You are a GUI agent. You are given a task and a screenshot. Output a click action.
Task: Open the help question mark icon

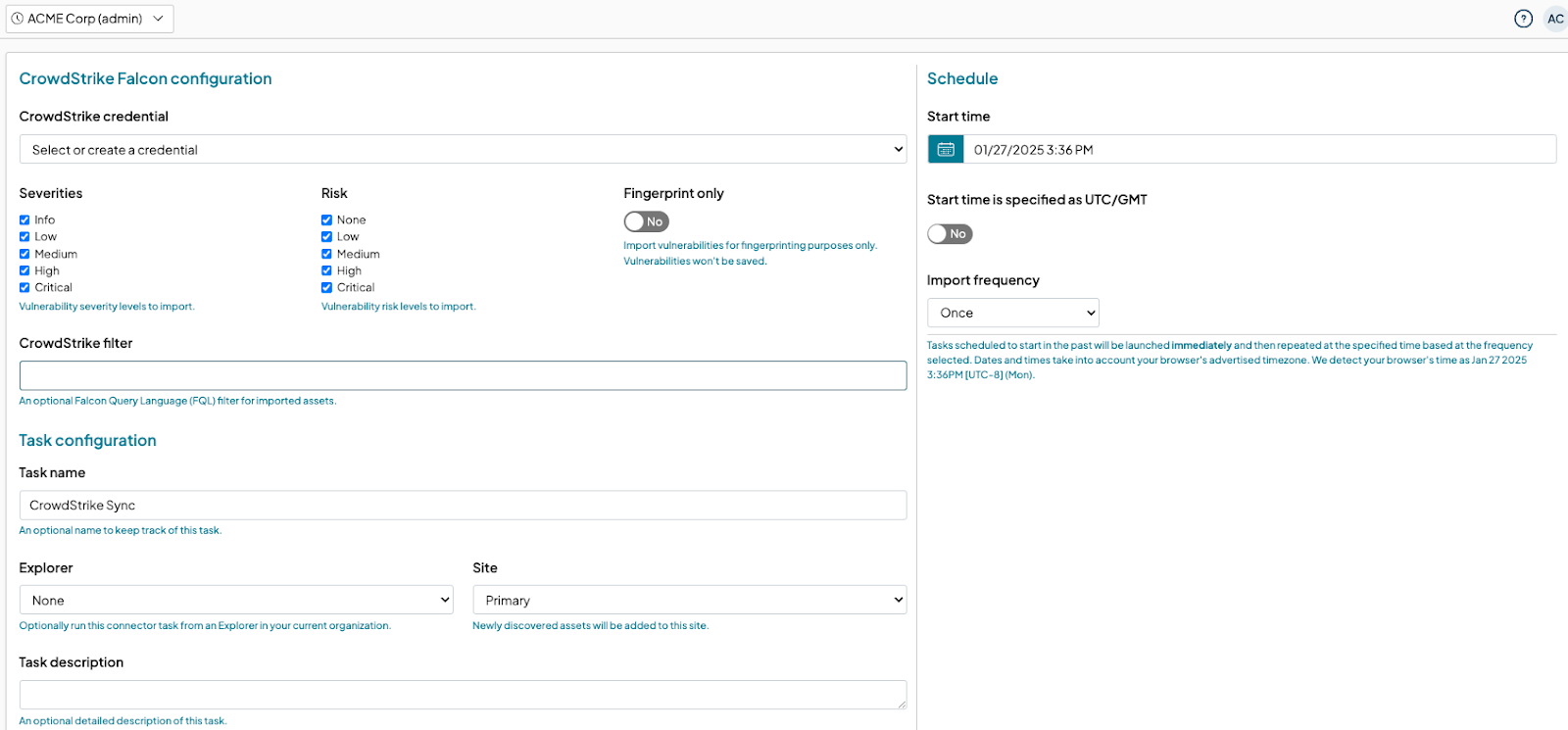(1523, 19)
